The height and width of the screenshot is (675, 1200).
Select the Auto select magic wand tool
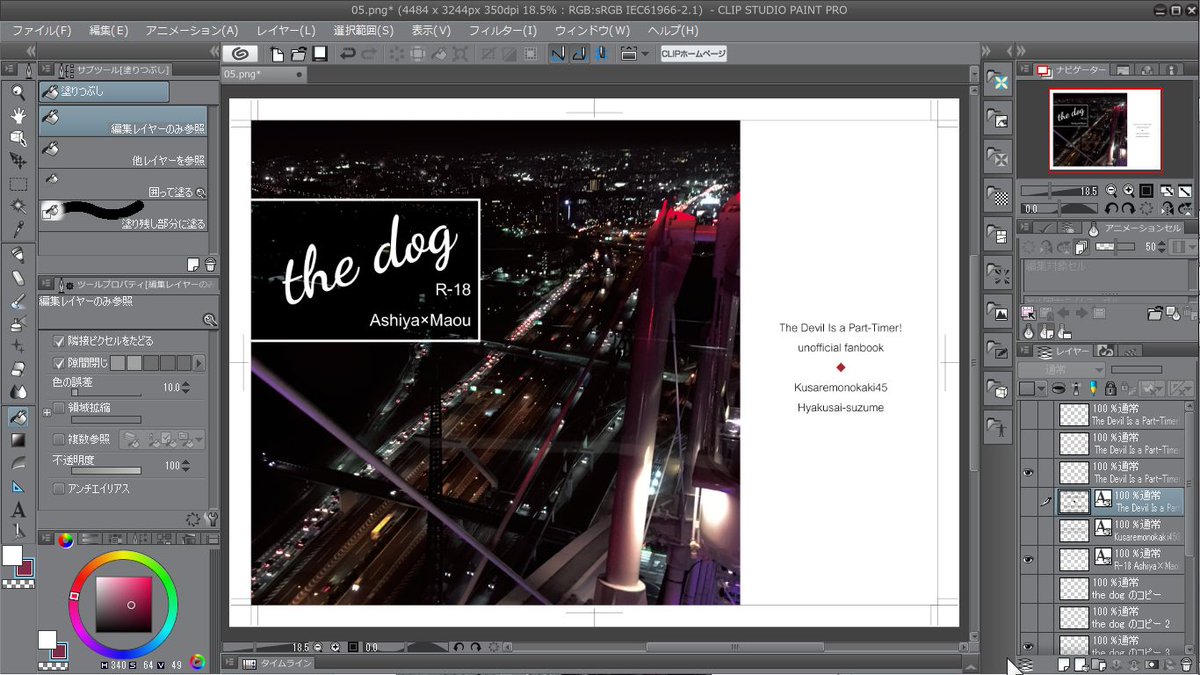click(18, 206)
